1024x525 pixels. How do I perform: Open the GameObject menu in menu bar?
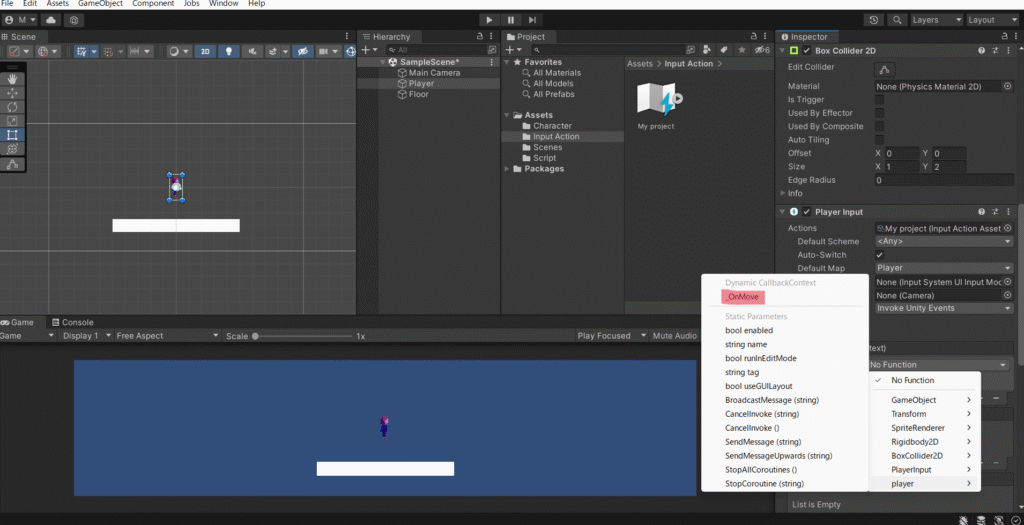(x=100, y=4)
